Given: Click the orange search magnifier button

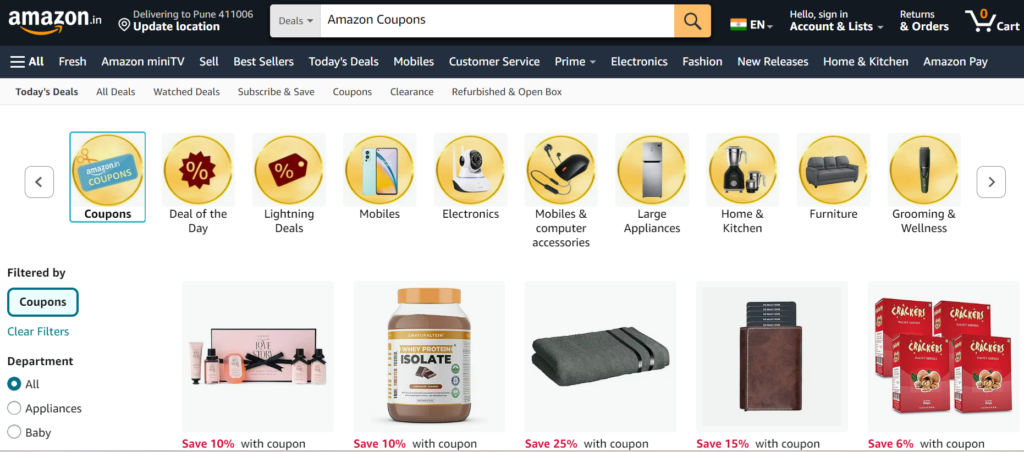Looking at the screenshot, I should point(692,21).
